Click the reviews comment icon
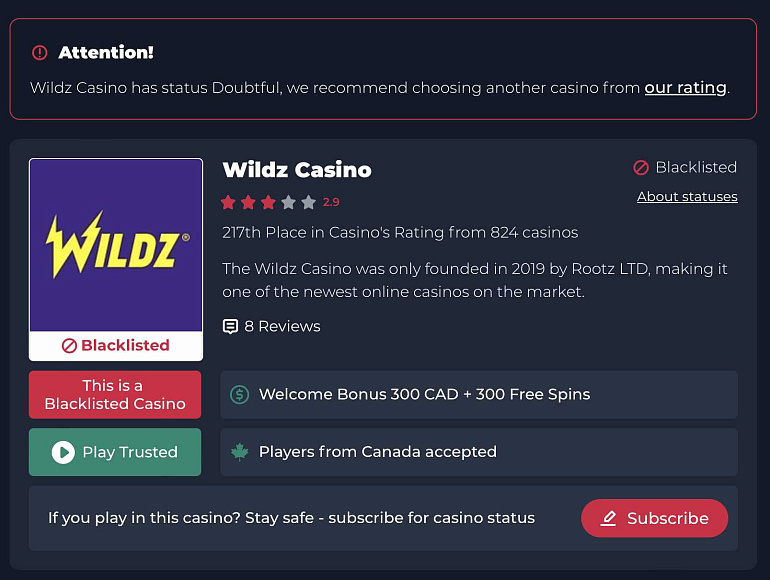The image size is (770, 580). [x=230, y=327]
